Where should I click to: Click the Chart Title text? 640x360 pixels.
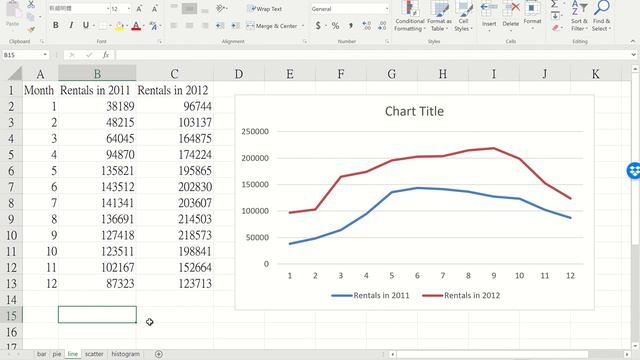click(x=414, y=111)
